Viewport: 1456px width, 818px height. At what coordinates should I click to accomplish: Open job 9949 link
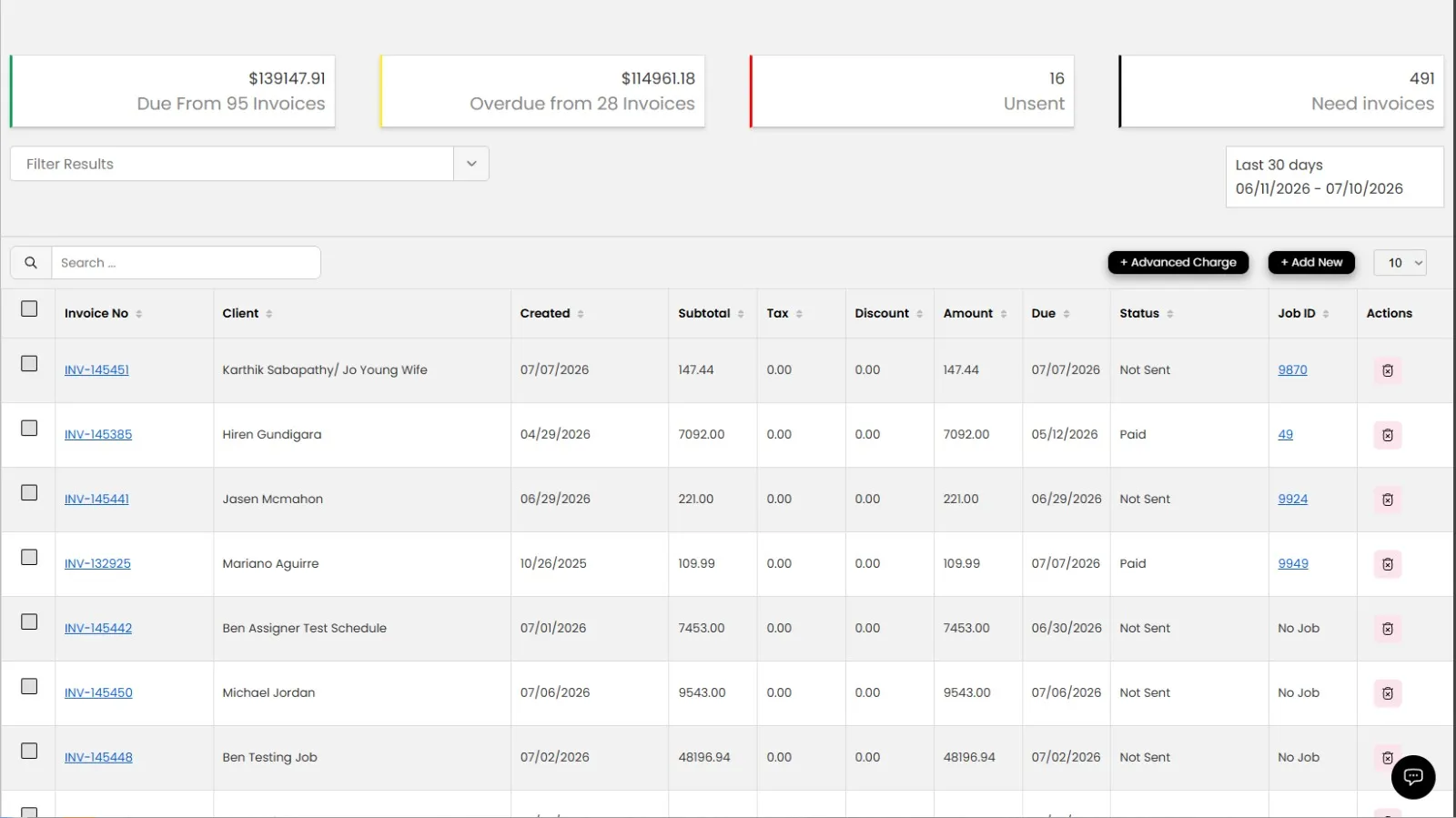pyautogui.click(x=1293, y=564)
